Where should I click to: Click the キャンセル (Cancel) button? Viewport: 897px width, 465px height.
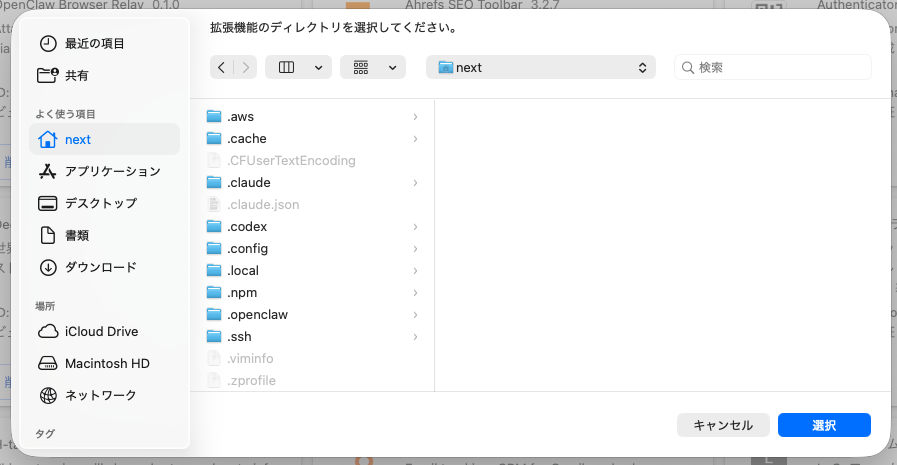(723, 425)
